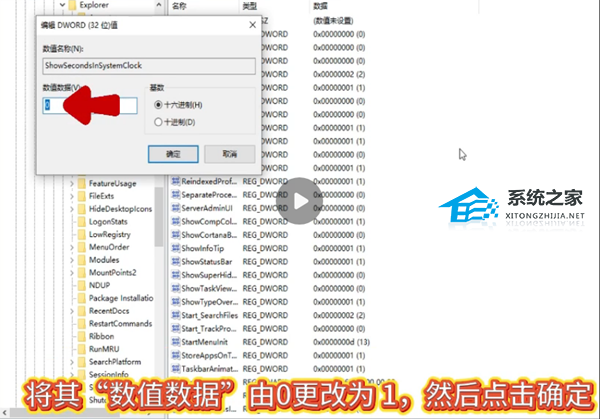Click the Start_SearchFiles data 0x00000002 (2)
600x419 pixels.
339,315
